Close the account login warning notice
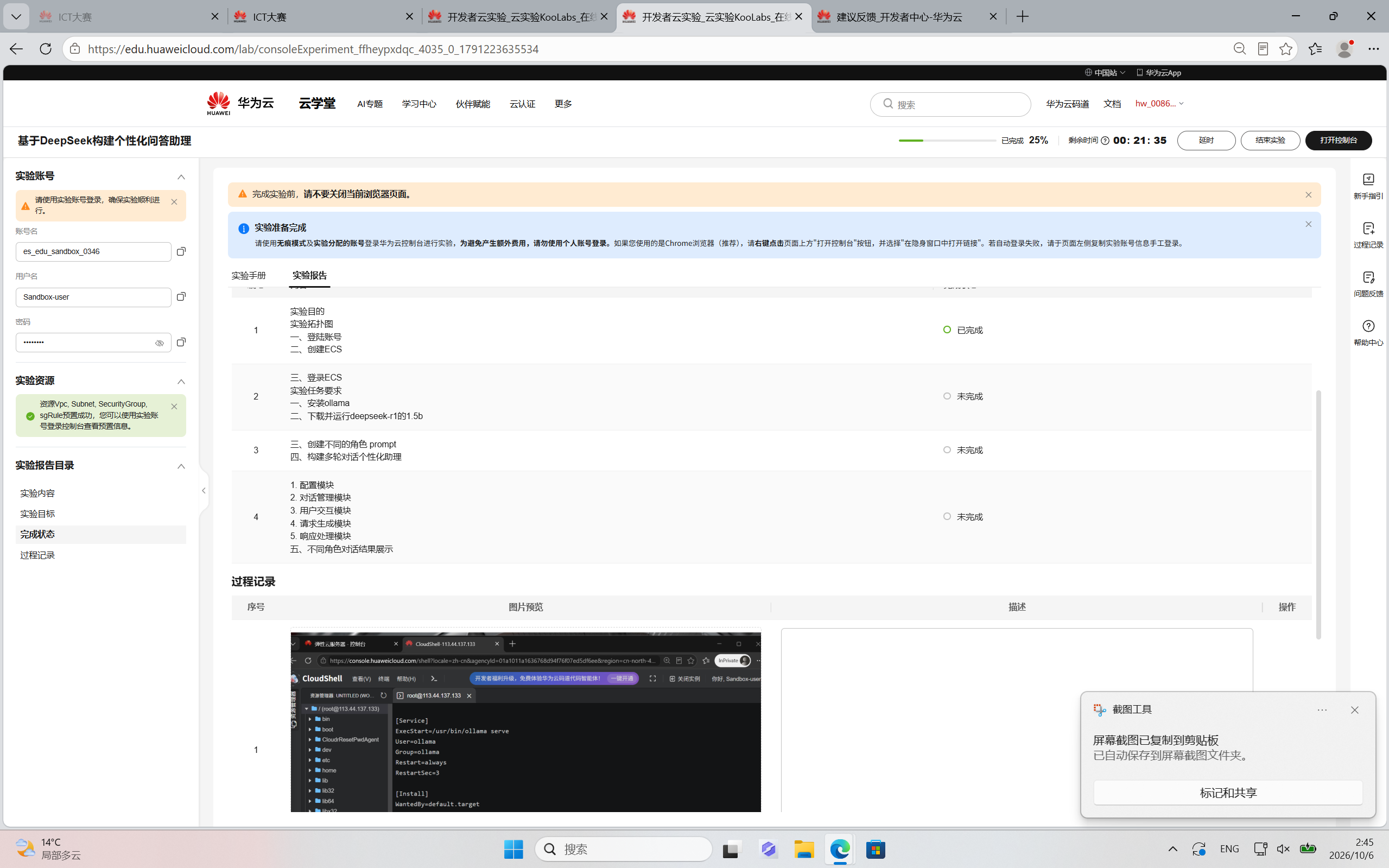This screenshot has width=1389, height=868. (x=174, y=201)
